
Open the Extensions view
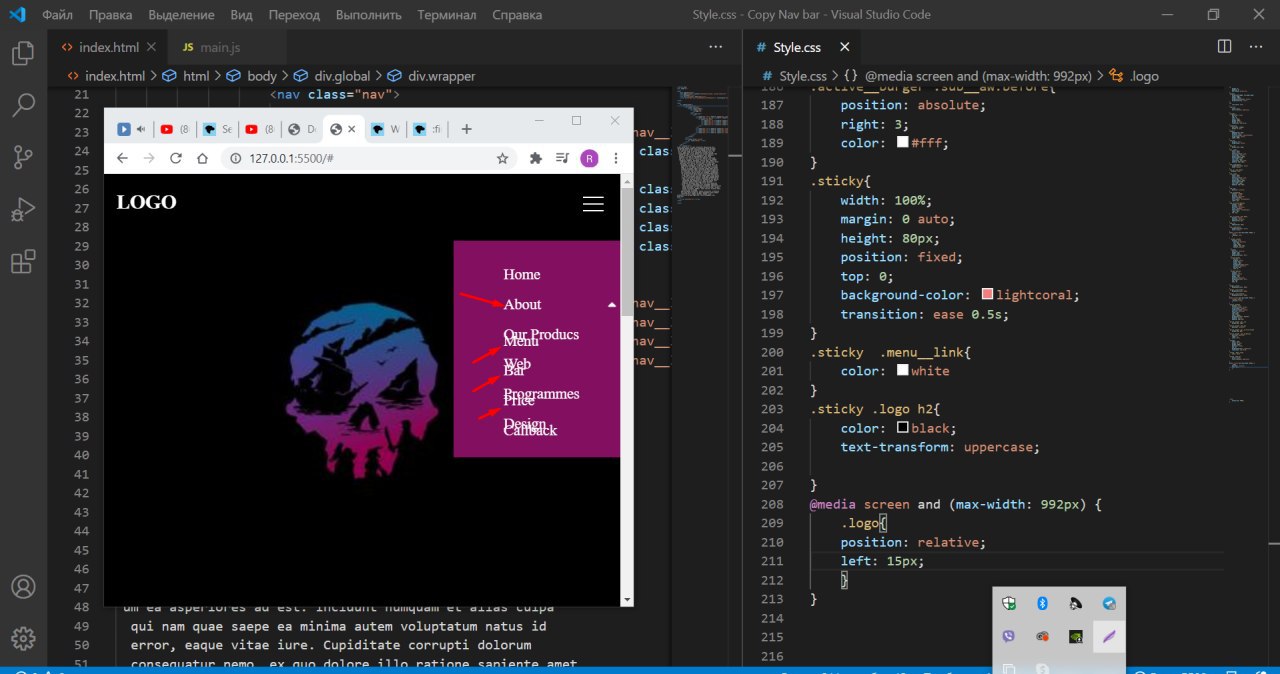[23, 262]
